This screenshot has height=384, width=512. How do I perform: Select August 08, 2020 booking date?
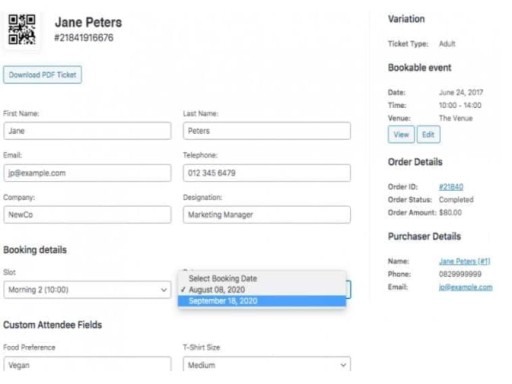(x=217, y=290)
